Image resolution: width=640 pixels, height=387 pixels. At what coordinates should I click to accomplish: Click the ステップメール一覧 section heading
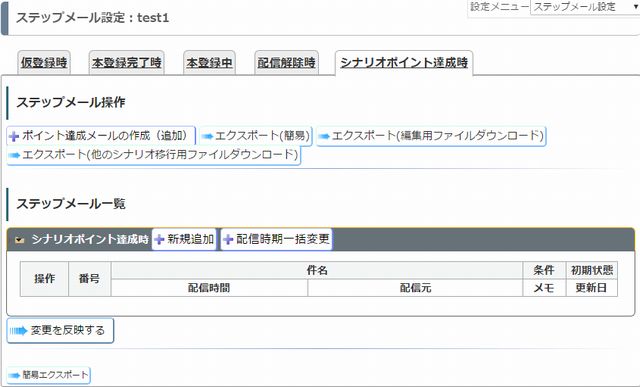point(71,203)
